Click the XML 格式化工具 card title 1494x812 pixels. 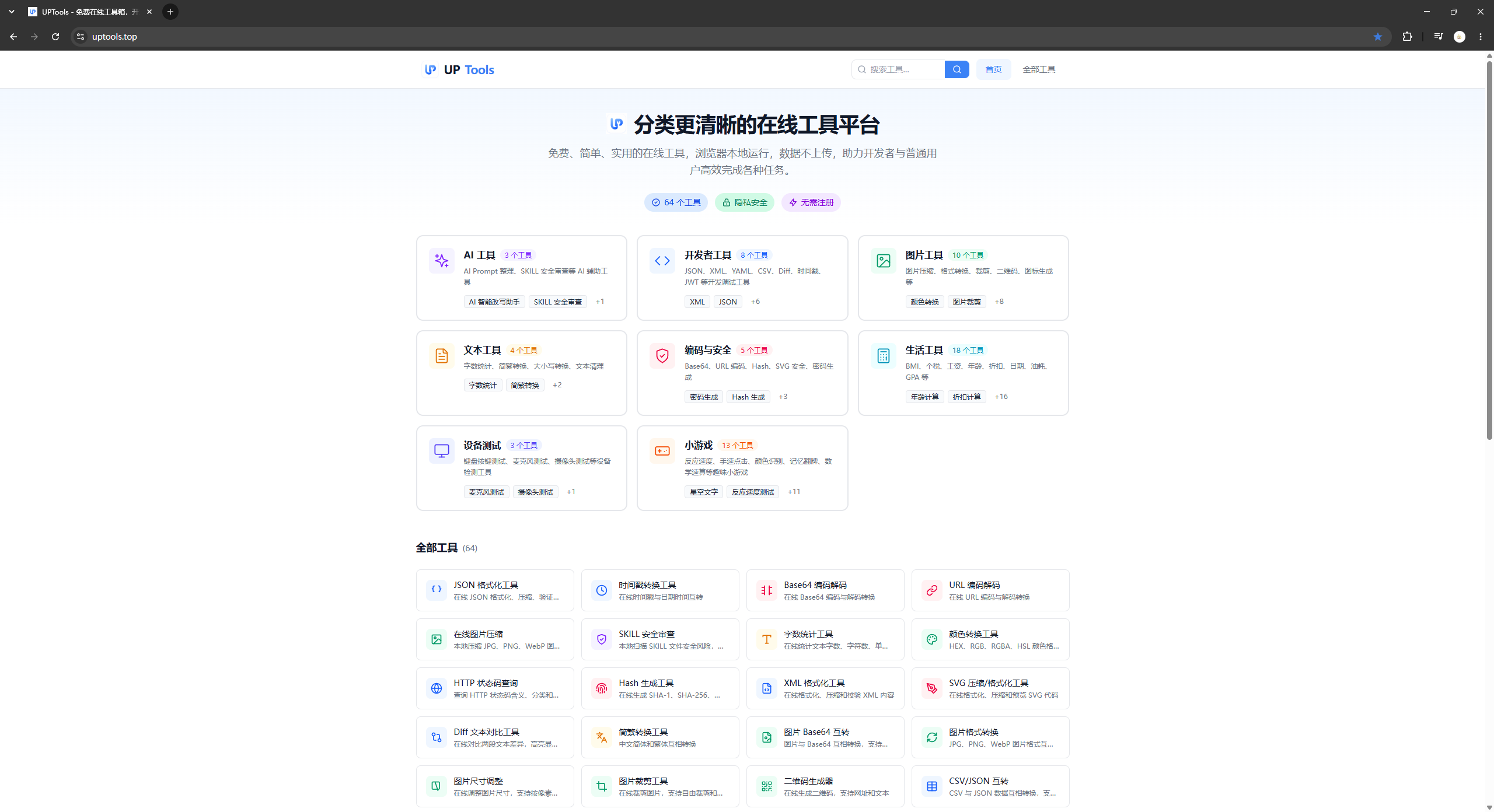click(814, 682)
